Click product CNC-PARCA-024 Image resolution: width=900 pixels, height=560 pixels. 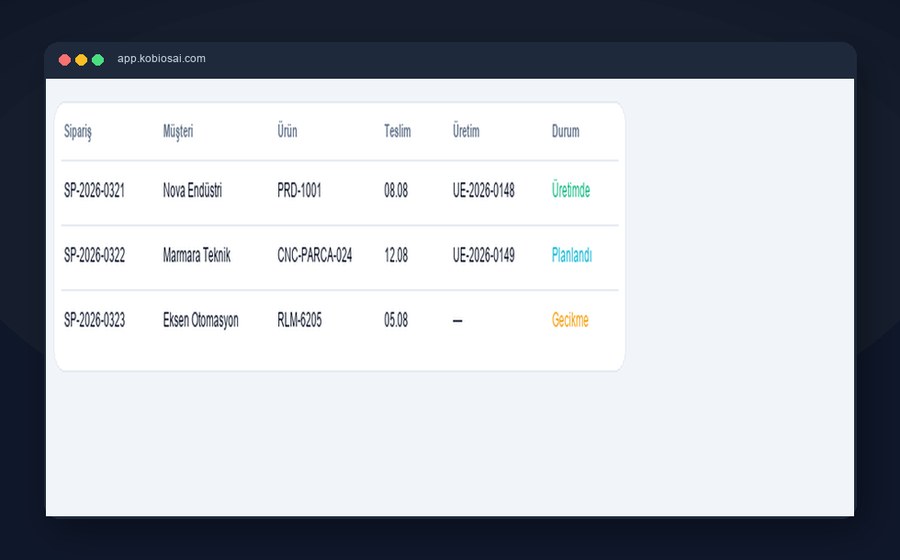pyautogui.click(x=315, y=255)
